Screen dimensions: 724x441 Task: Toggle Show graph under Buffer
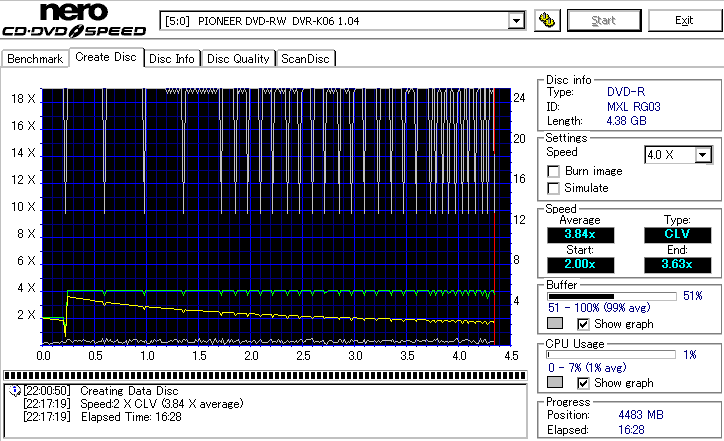point(584,324)
